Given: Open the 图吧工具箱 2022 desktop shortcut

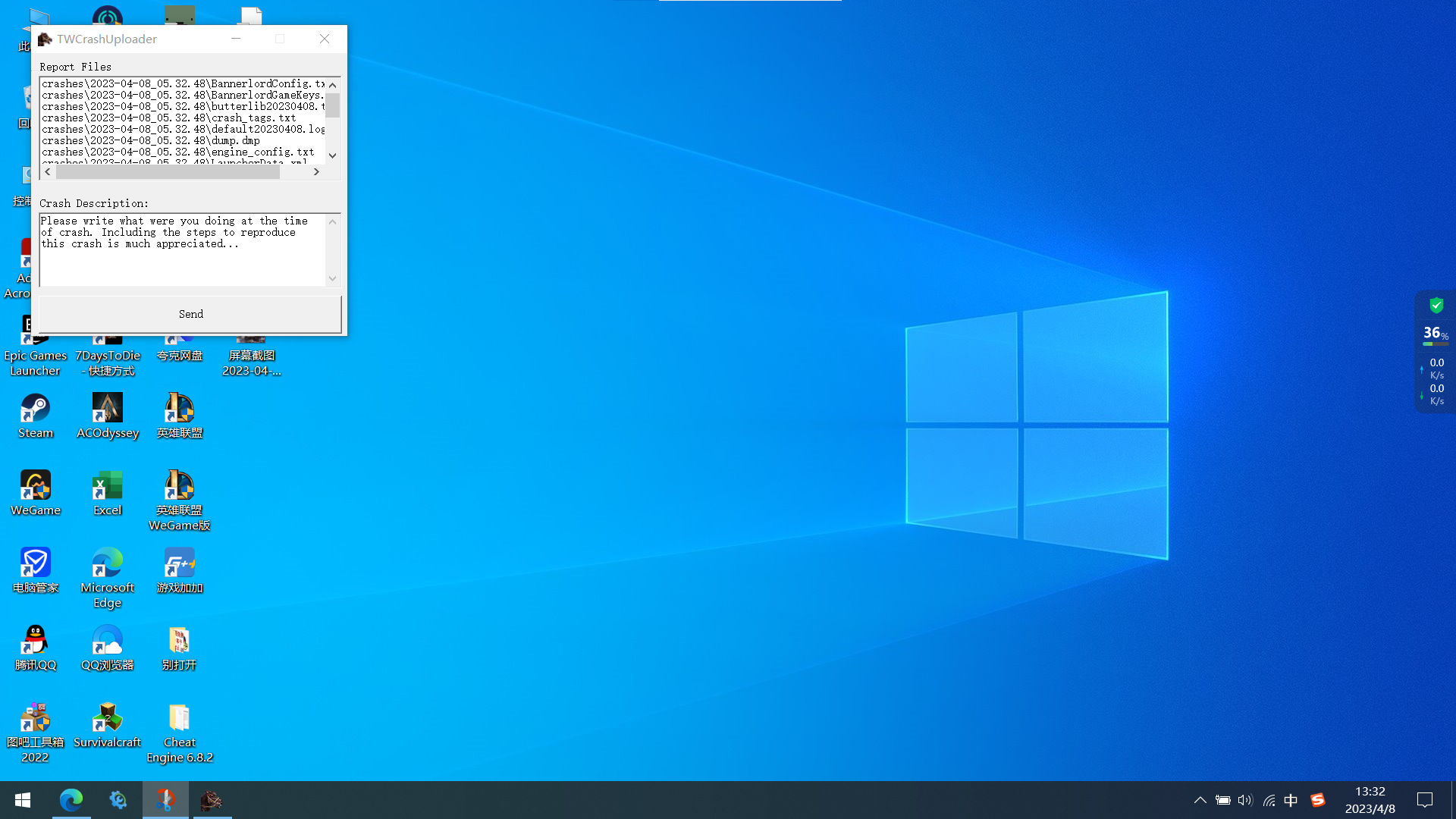Looking at the screenshot, I should 35,733.
